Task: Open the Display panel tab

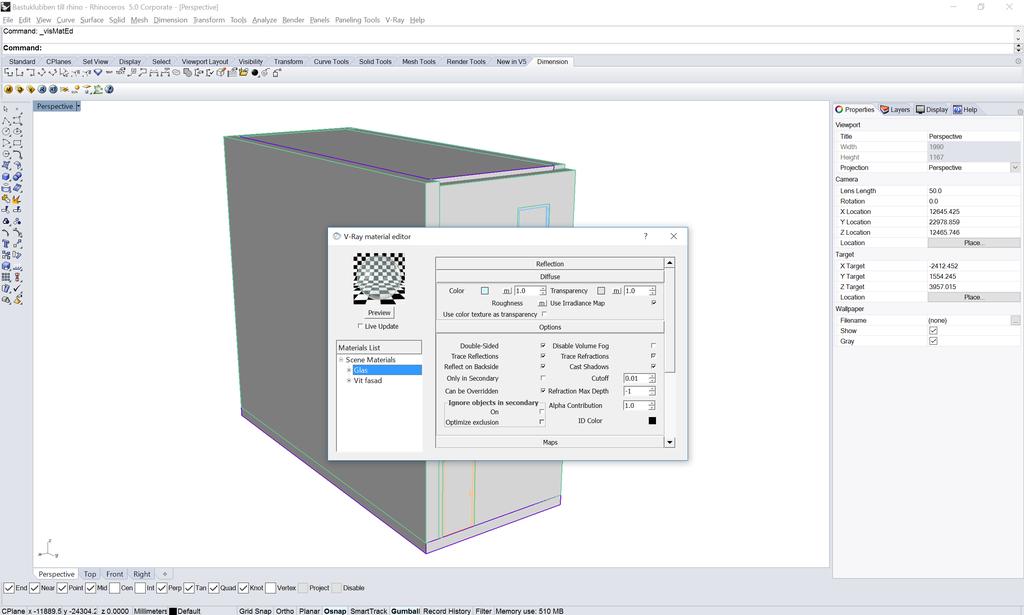Action: 932,110
